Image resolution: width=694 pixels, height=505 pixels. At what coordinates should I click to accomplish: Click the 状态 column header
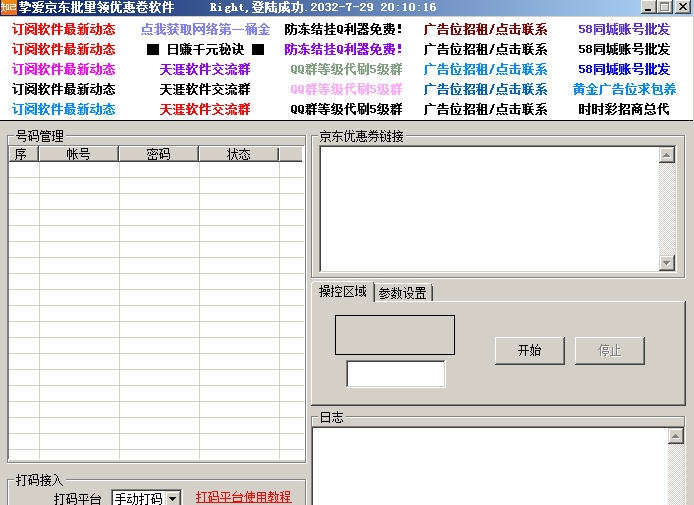click(239, 154)
